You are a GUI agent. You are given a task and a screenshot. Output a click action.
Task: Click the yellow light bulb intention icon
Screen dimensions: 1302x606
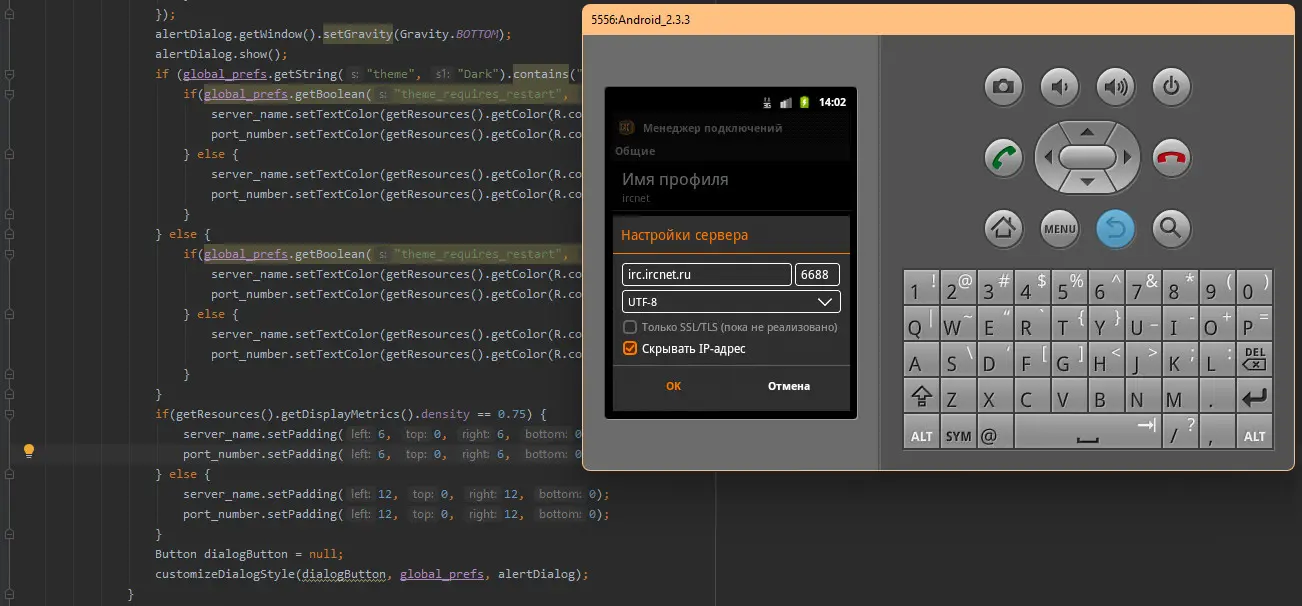(29, 451)
